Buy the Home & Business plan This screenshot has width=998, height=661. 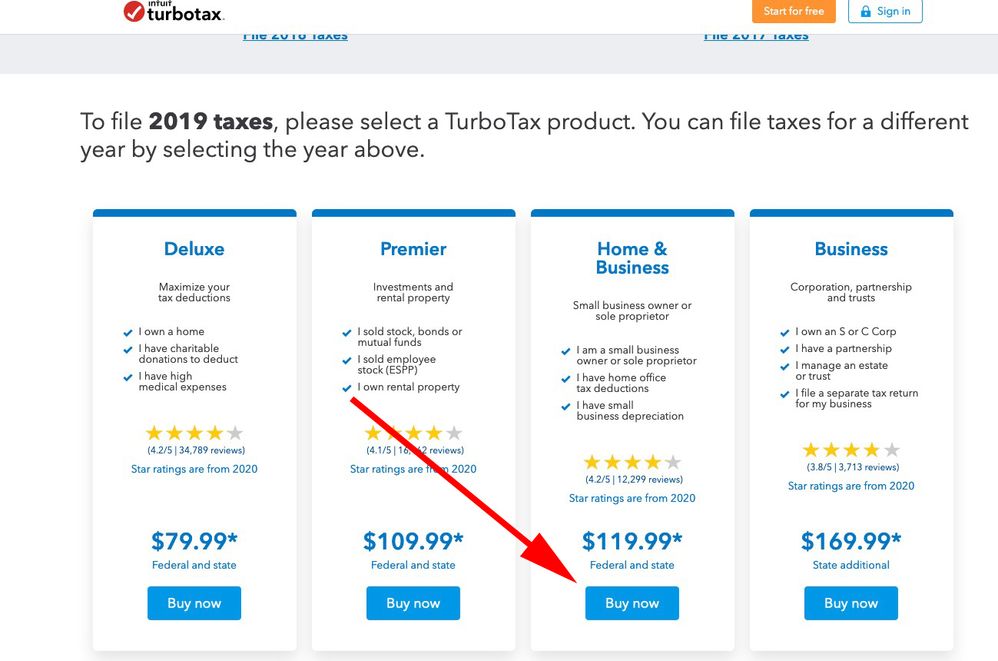(x=632, y=603)
